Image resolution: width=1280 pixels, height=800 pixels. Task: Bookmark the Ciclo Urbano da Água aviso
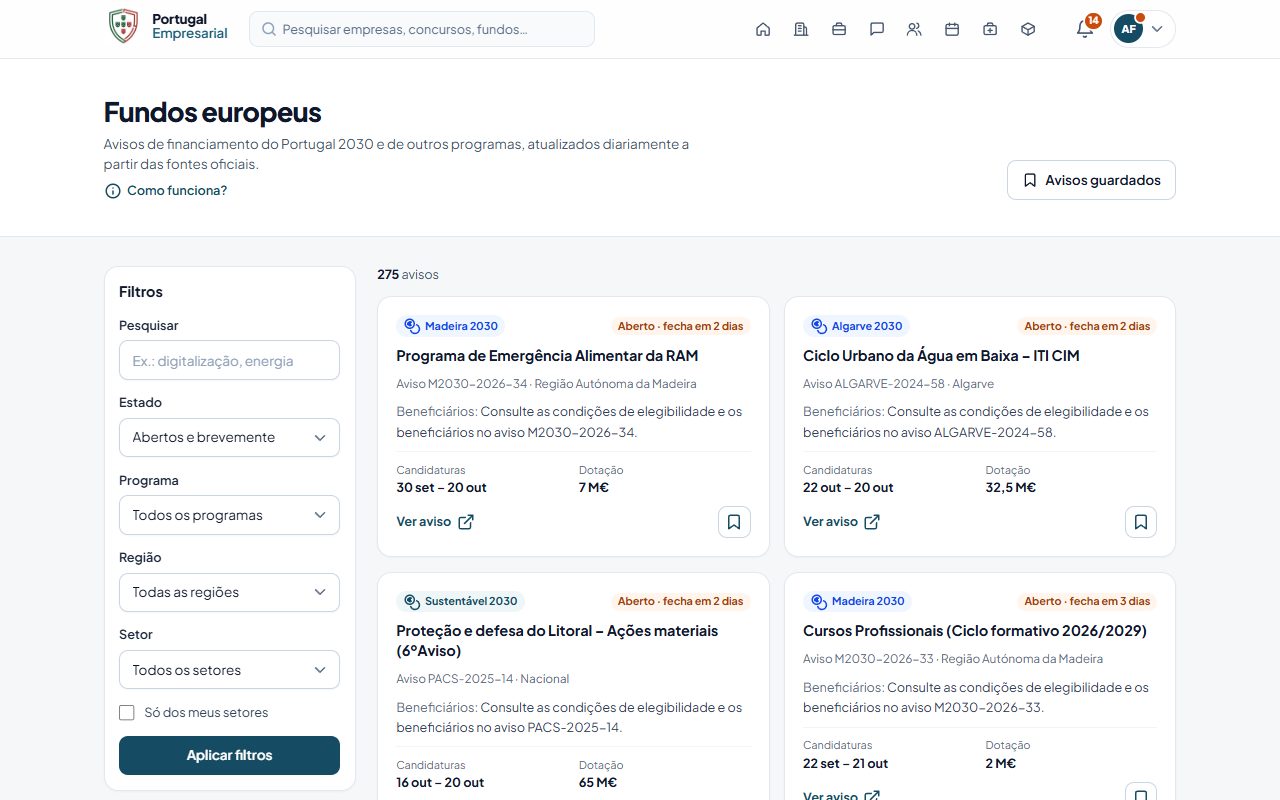point(1141,522)
